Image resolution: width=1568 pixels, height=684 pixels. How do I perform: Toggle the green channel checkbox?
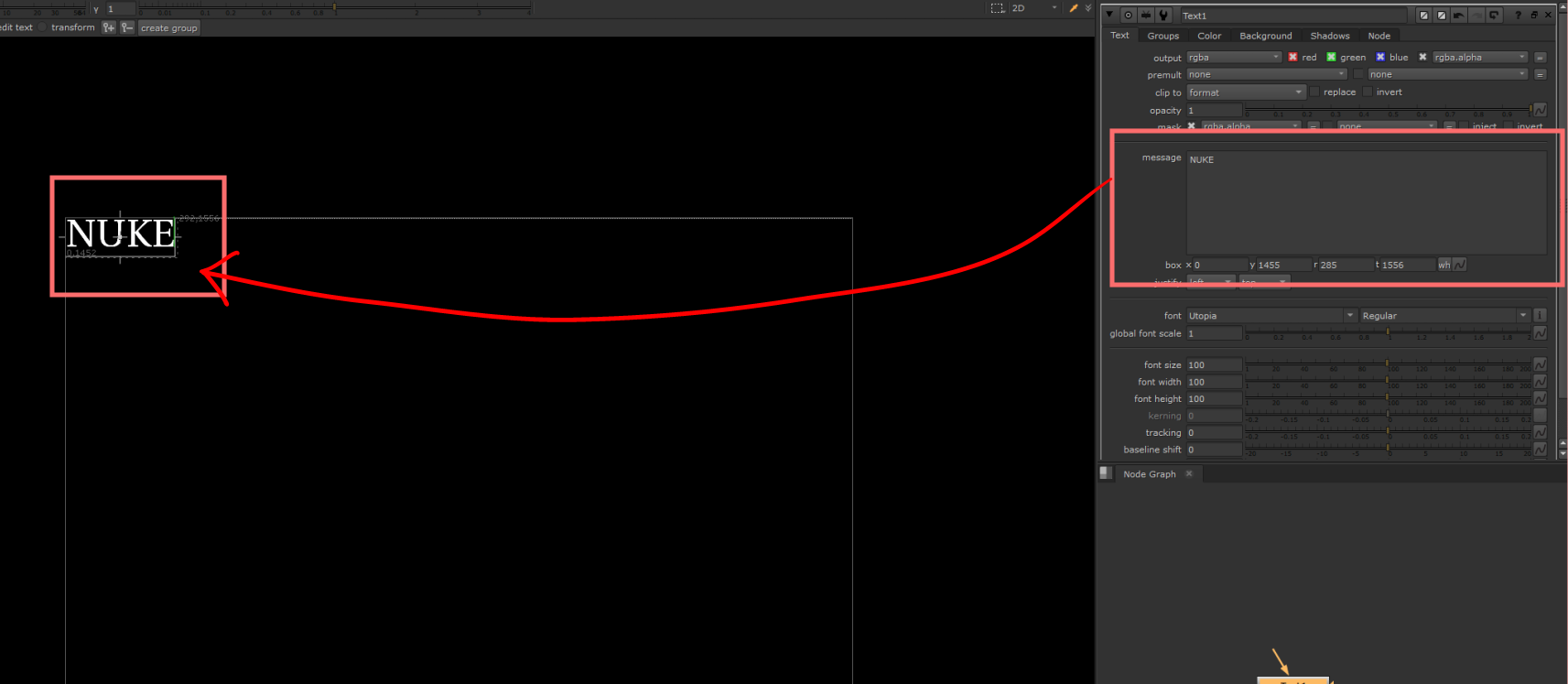1331,58
